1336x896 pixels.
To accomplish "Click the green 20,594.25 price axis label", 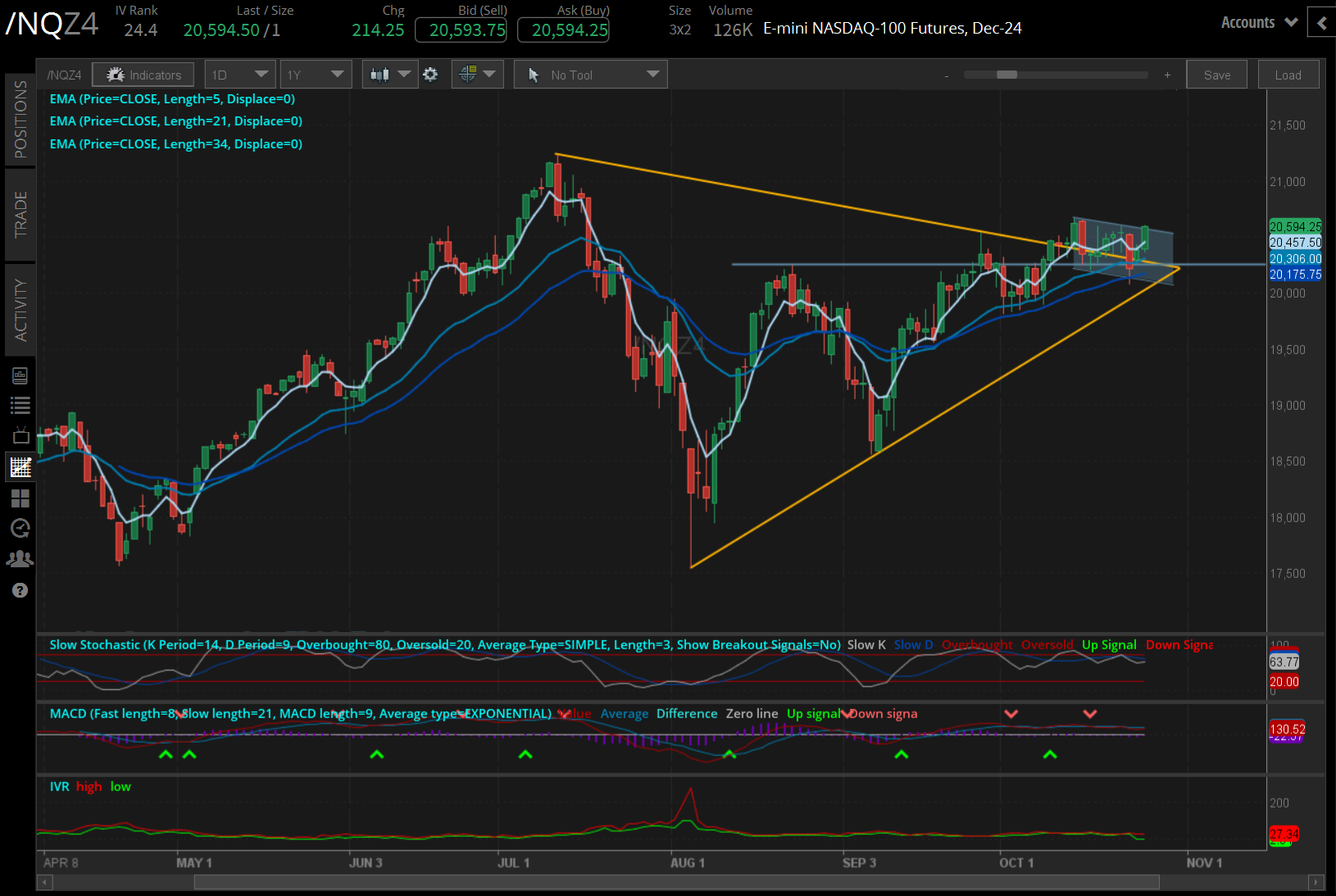I will [1295, 226].
